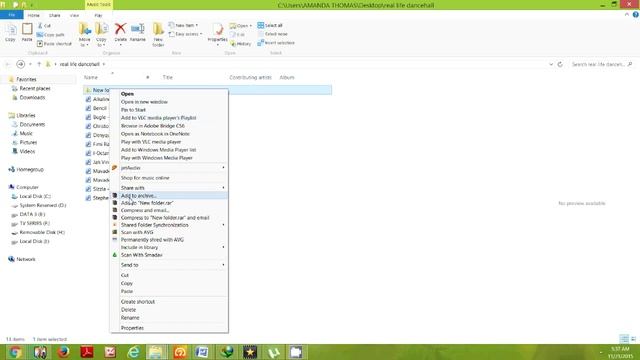Viewport: 640px width, 360px height.
Task: Click History in the Open group
Action: (241, 44)
